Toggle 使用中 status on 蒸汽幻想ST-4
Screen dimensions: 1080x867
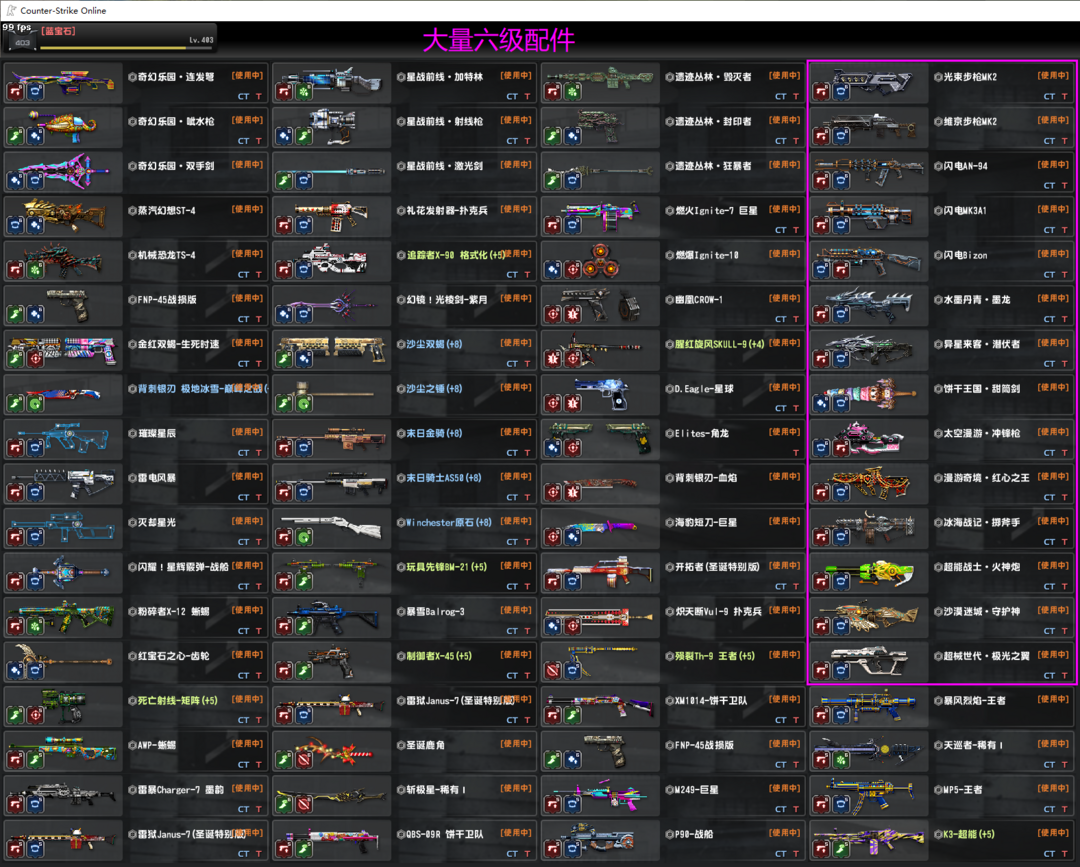point(247,209)
